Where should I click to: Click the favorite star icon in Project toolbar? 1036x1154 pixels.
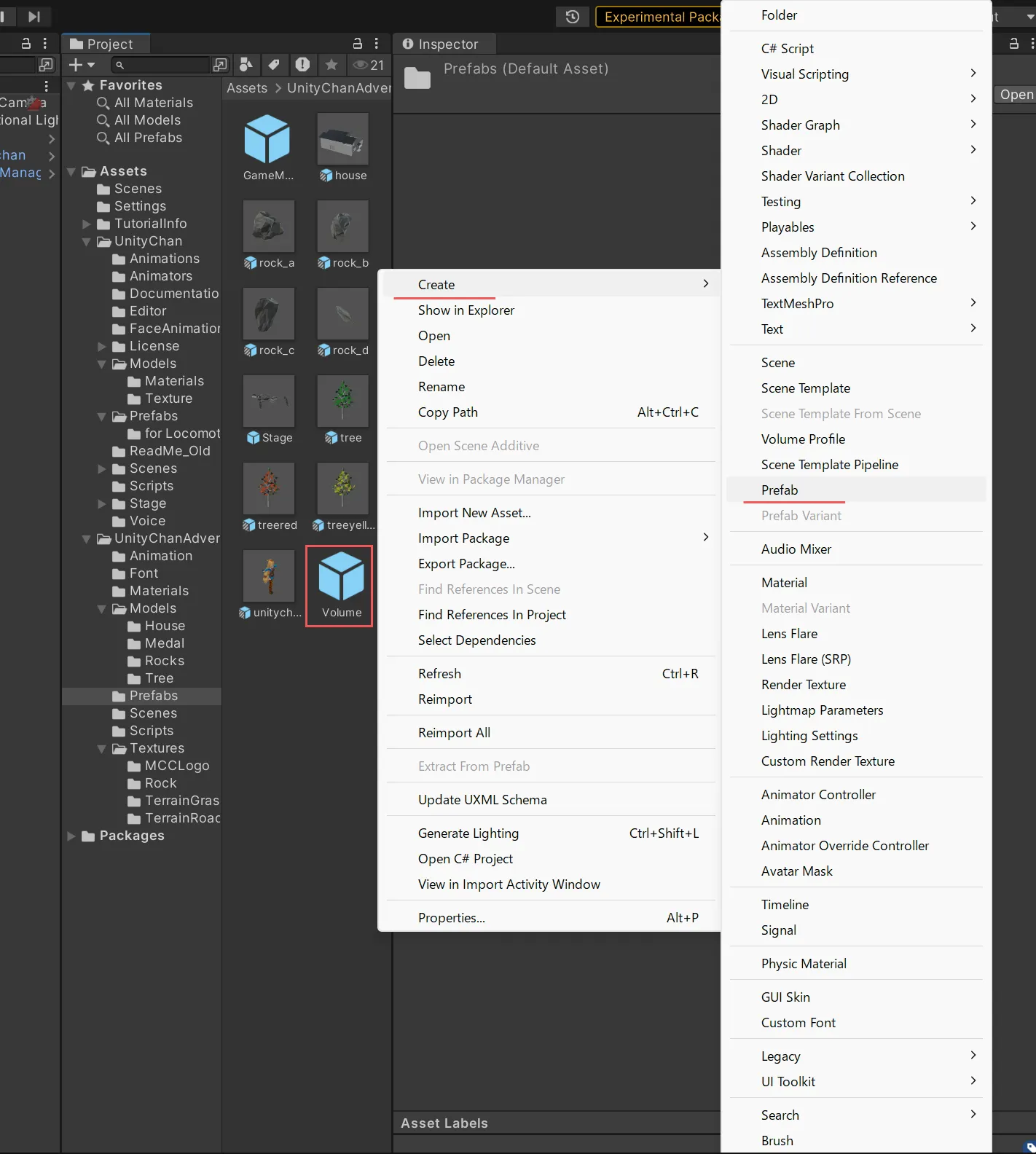click(331, 65)
